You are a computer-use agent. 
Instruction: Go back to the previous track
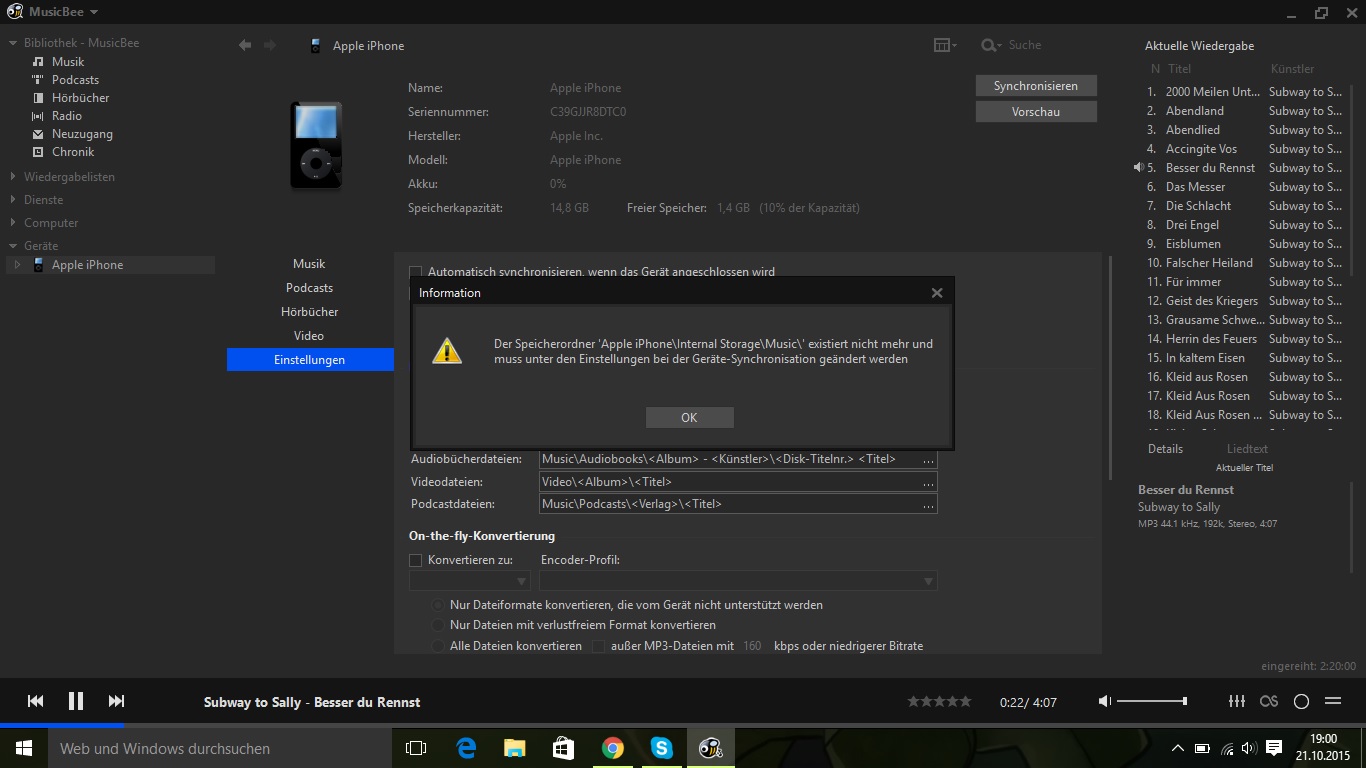[x=35, y=701]
